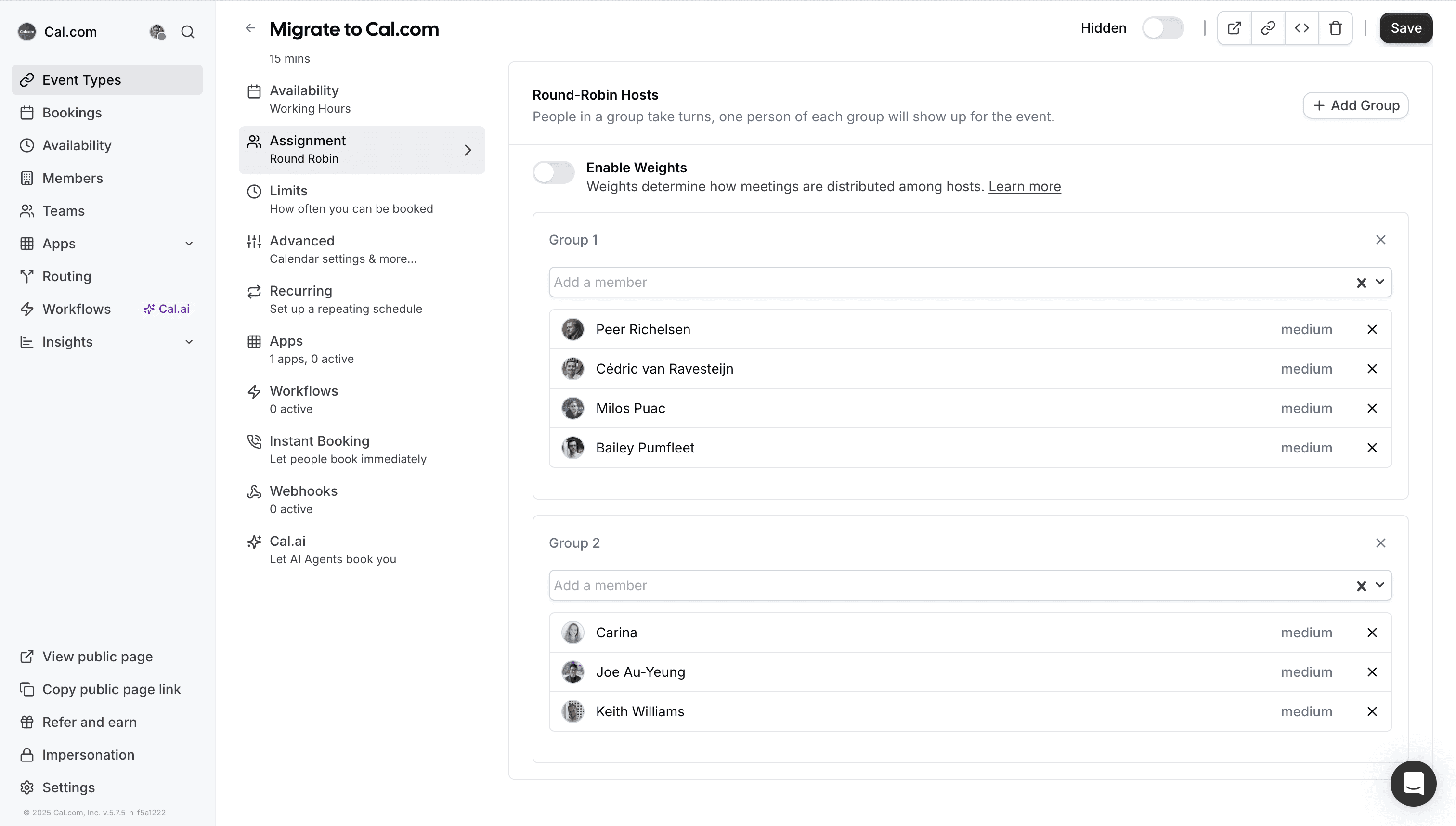Delete event type with trash icon

(1335, 28)
